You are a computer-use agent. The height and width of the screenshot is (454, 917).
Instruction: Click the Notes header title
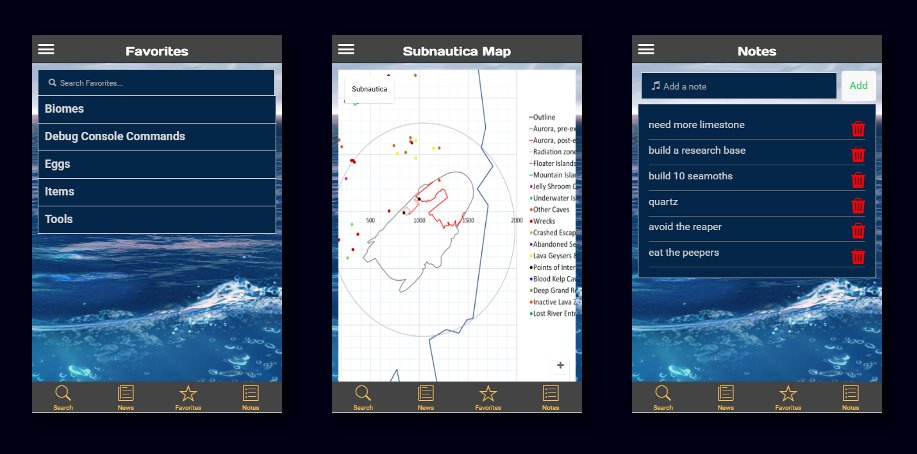pos(757,51)
